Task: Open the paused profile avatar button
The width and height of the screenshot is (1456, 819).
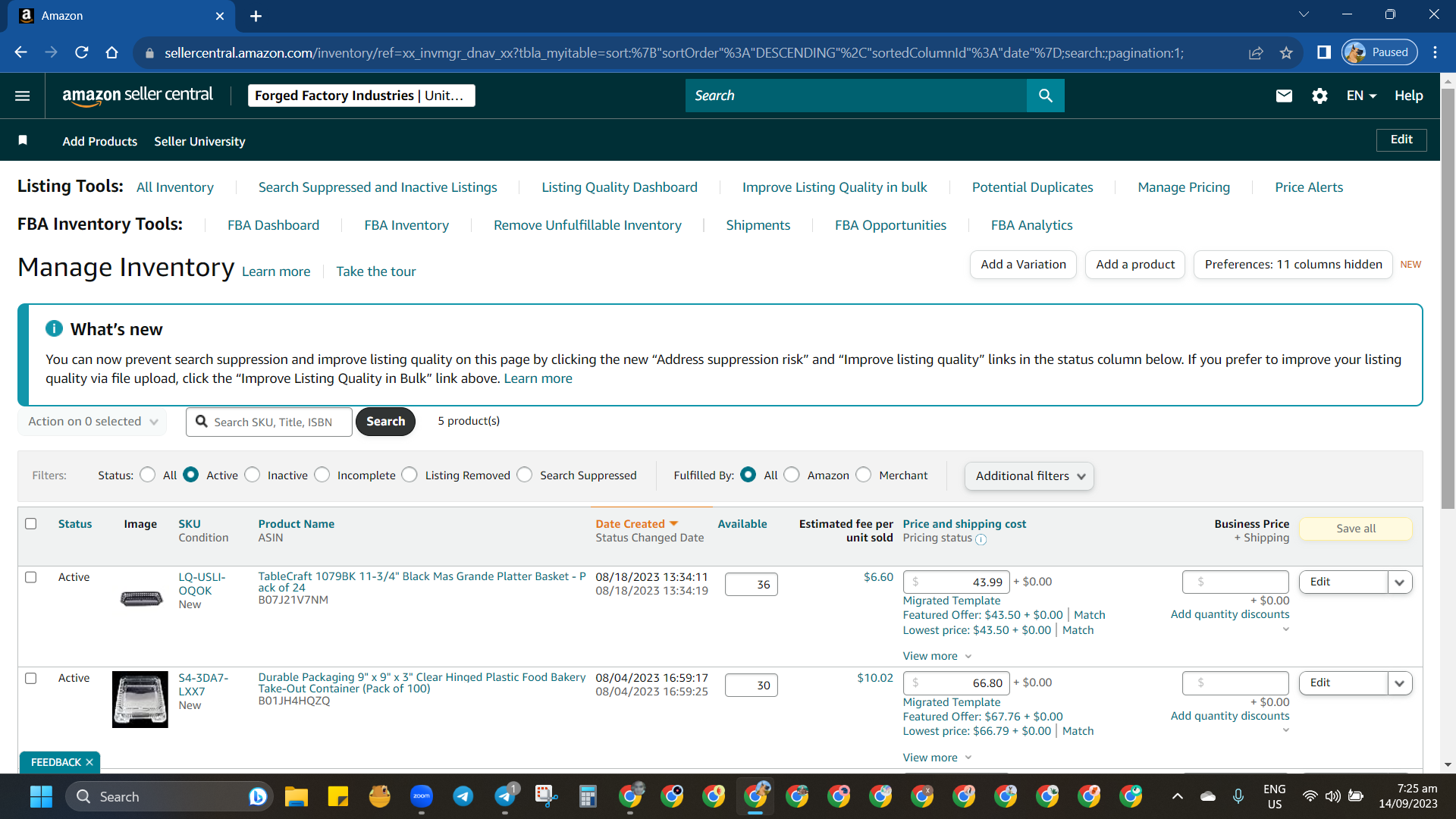Action: click(1379, 52)
